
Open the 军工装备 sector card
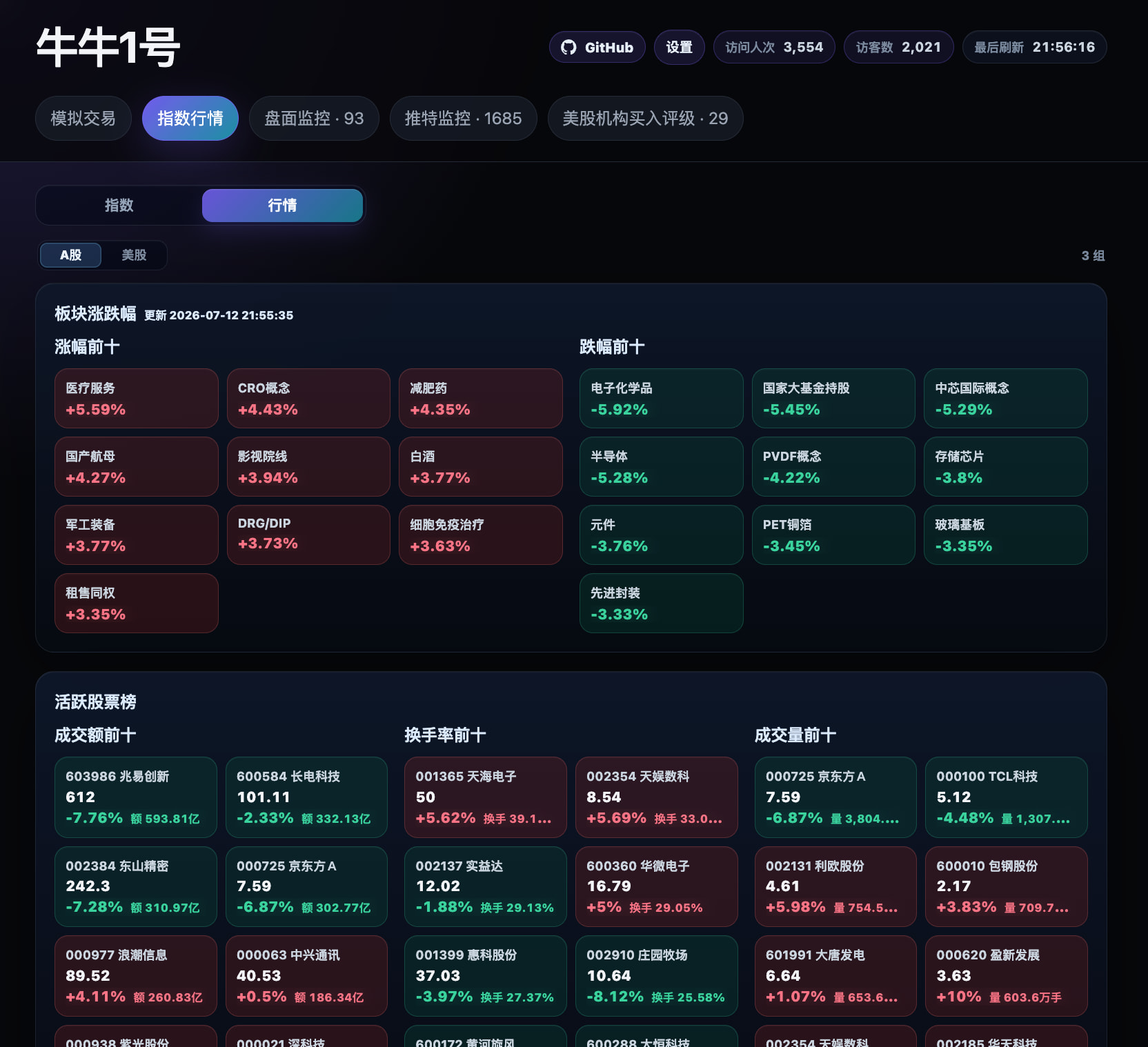coord(137,535)
